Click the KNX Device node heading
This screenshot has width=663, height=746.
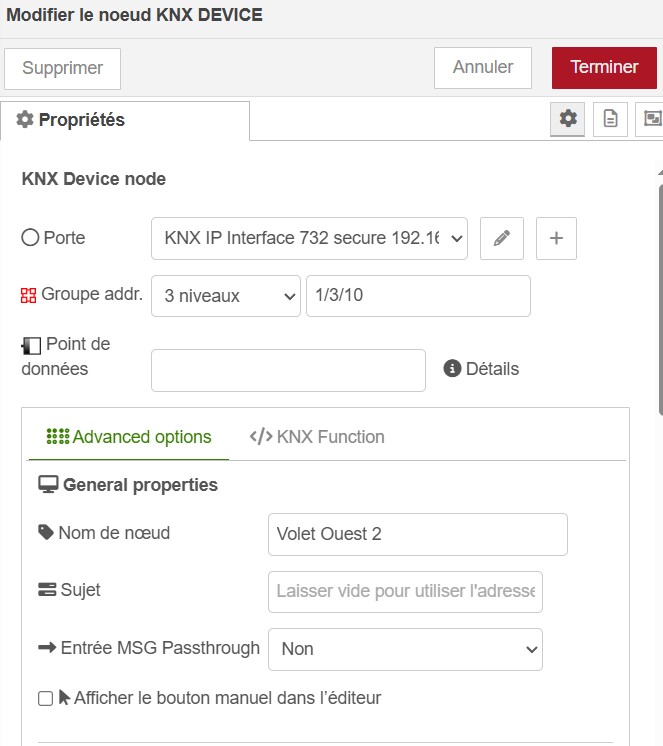click(x=94, y=179)
